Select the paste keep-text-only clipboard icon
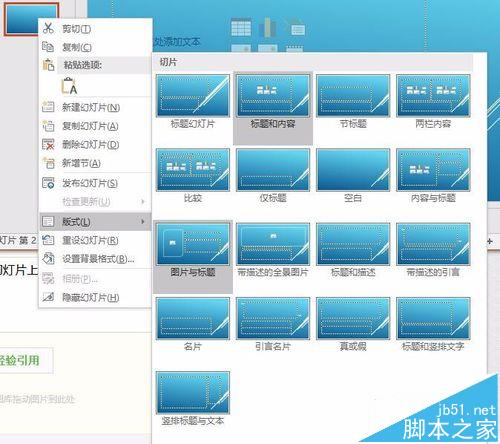500x444 pixels. click(69, 86)
